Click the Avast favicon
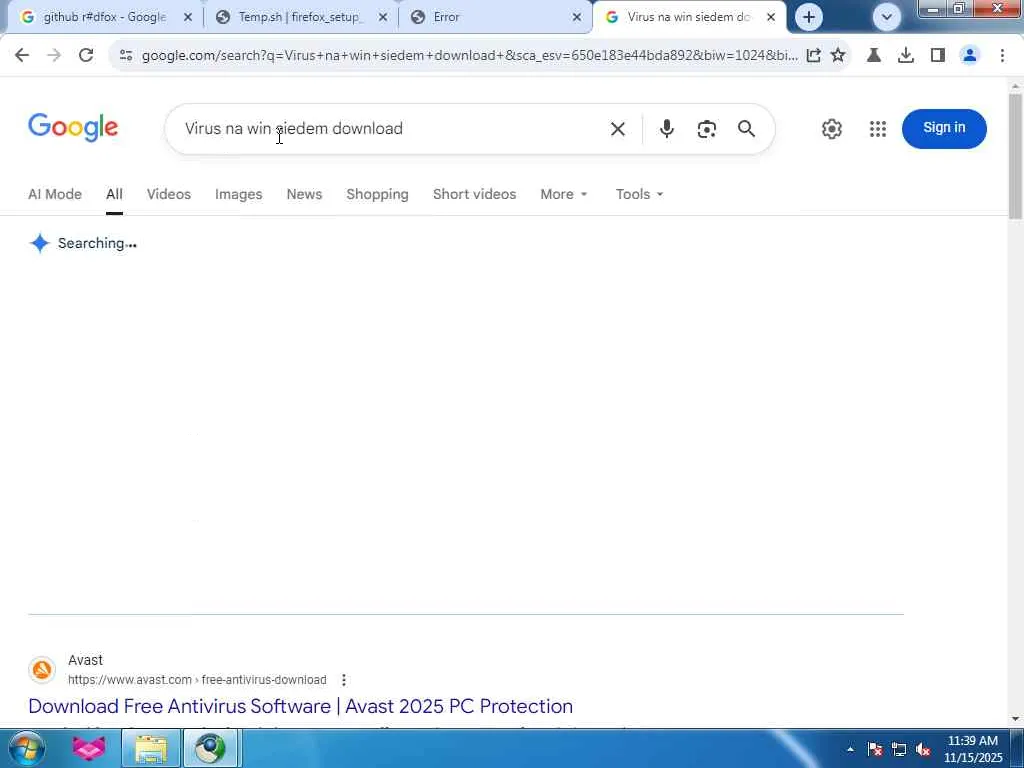 [42, 670]
